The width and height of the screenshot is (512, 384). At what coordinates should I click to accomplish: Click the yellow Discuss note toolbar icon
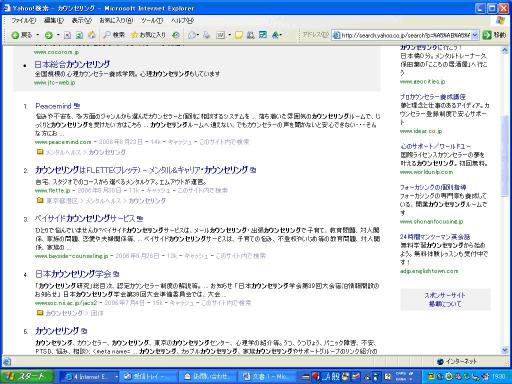click(239, 35)
